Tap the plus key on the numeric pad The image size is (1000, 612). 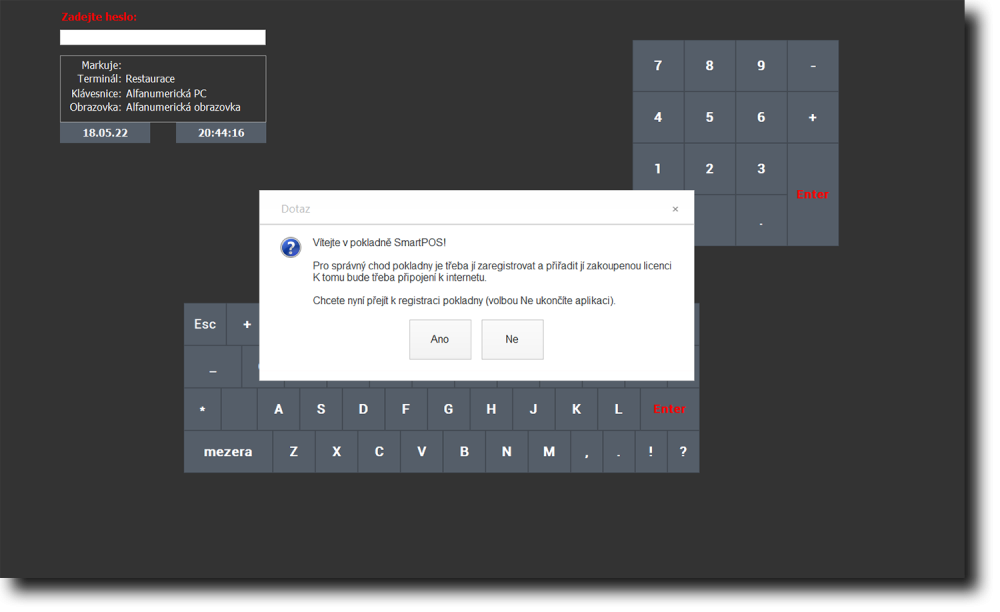(813, 117)
